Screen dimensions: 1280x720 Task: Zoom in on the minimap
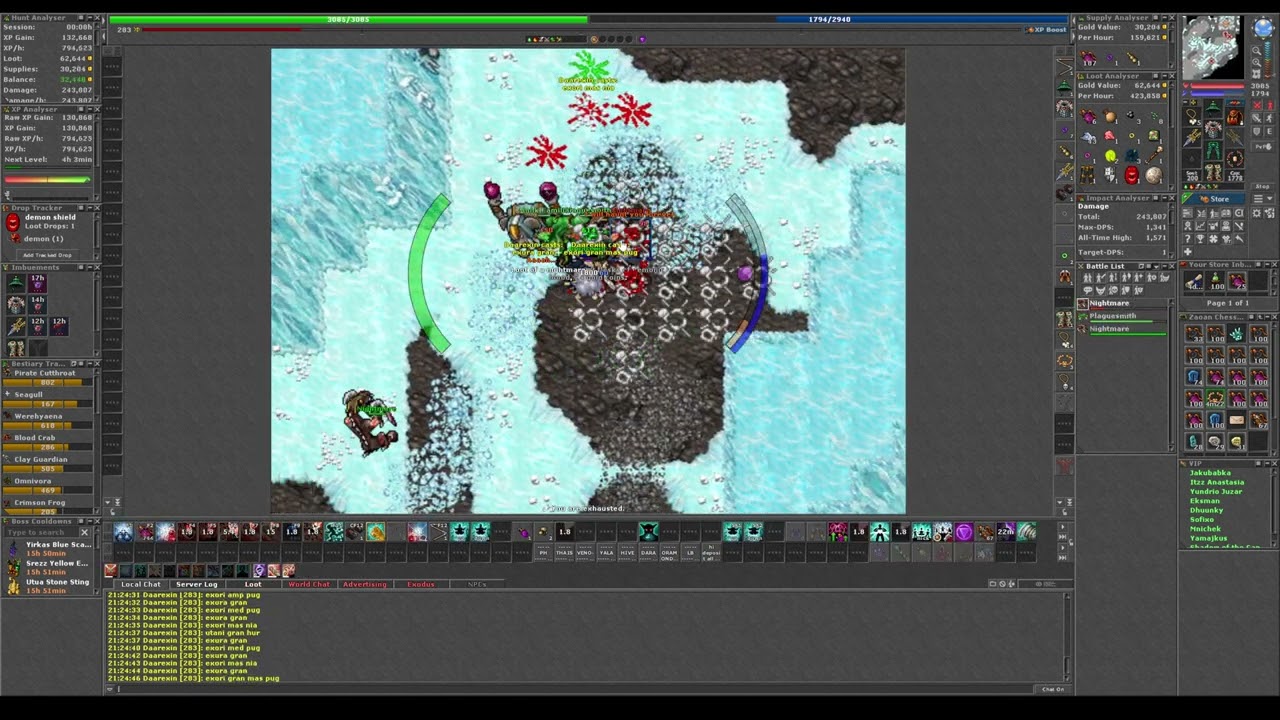[x=1257, y=62]
